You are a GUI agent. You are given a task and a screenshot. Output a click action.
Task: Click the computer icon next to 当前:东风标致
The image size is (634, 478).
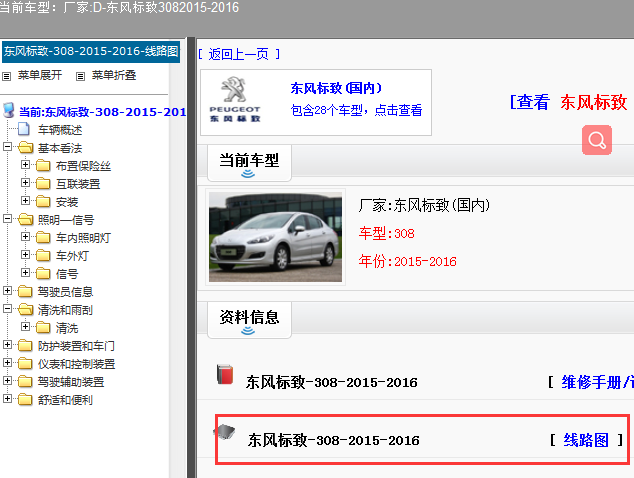click(8, 110)
